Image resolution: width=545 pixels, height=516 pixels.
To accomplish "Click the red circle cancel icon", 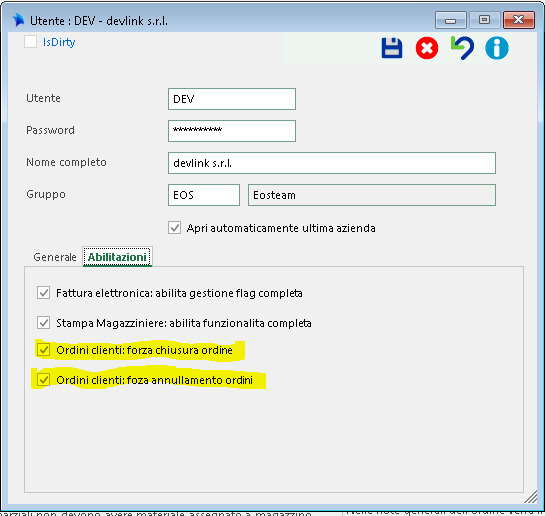I will pyautogui.click(x=427, y=48).
